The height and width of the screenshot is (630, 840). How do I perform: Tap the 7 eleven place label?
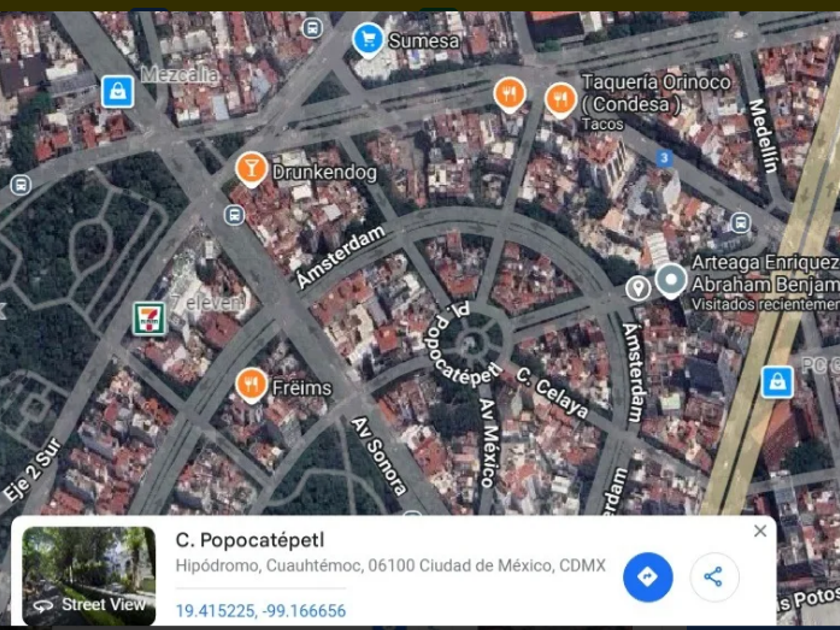(x=208, y=303)
